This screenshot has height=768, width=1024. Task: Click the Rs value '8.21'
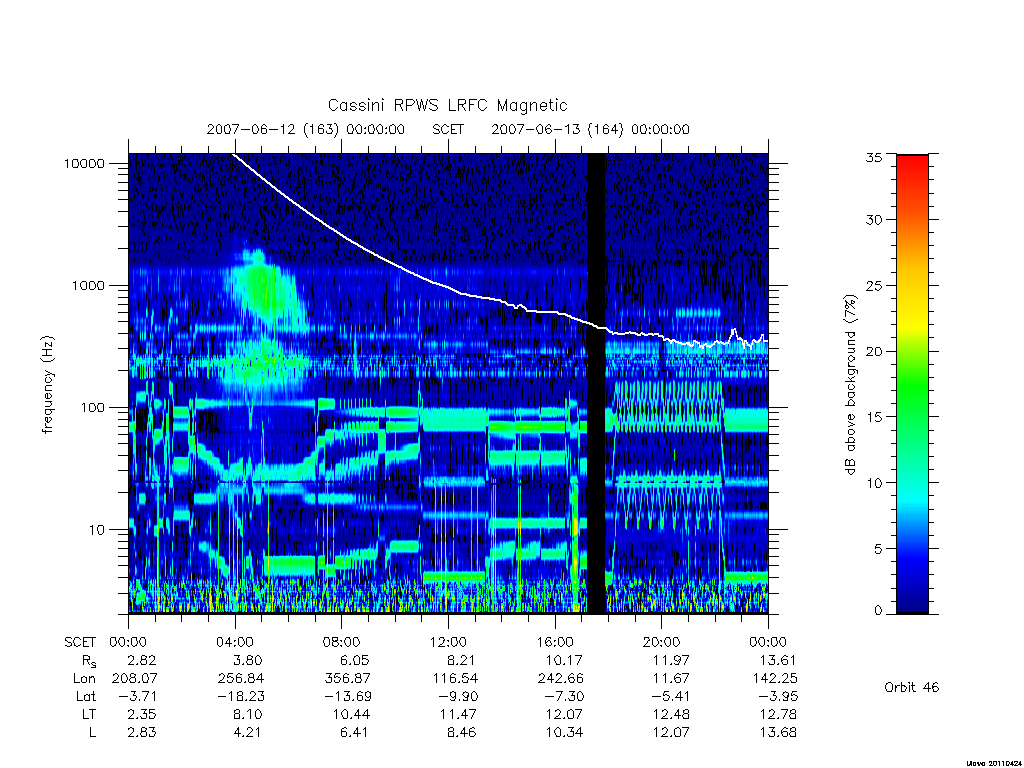[461, 660]
